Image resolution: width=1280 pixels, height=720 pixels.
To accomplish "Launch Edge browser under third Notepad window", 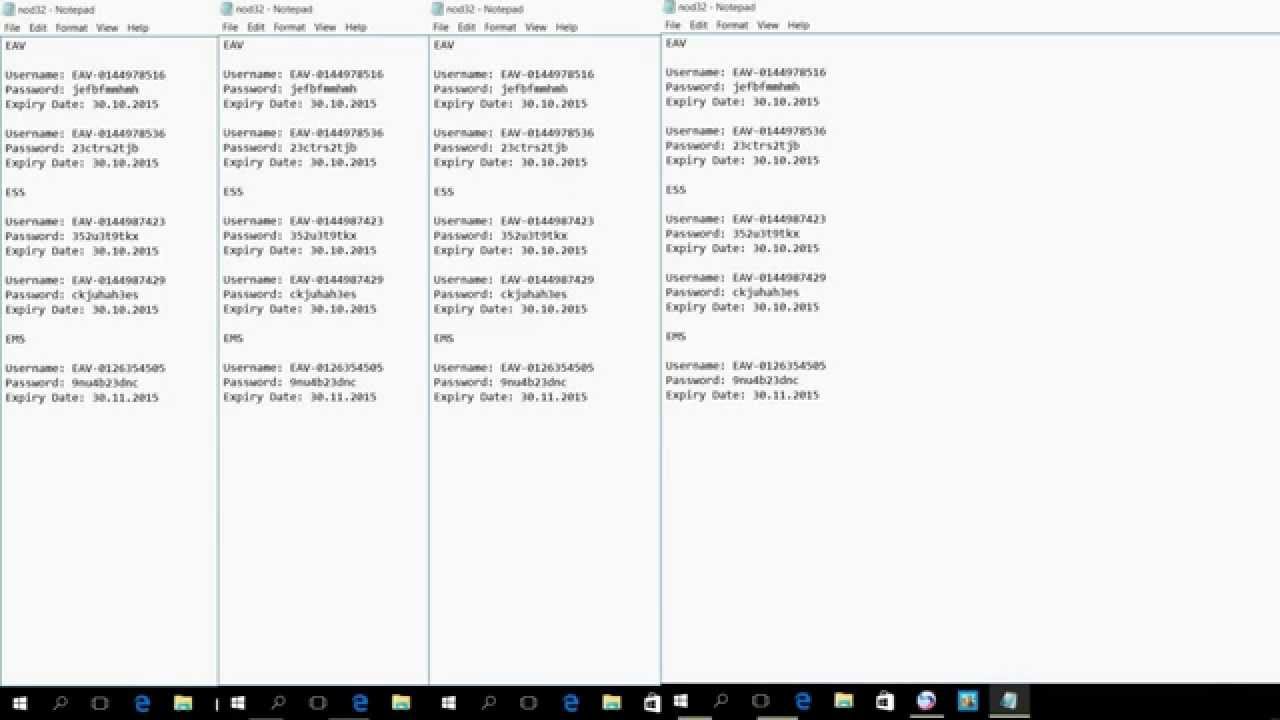I will click(571, 703).
